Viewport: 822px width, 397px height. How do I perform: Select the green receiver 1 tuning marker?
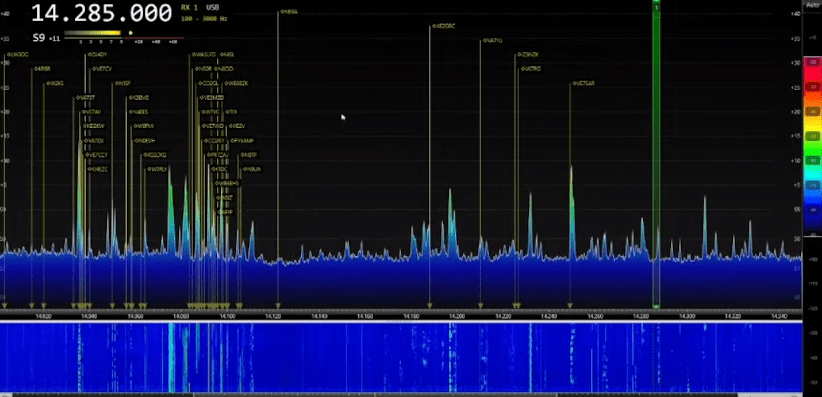656,155
